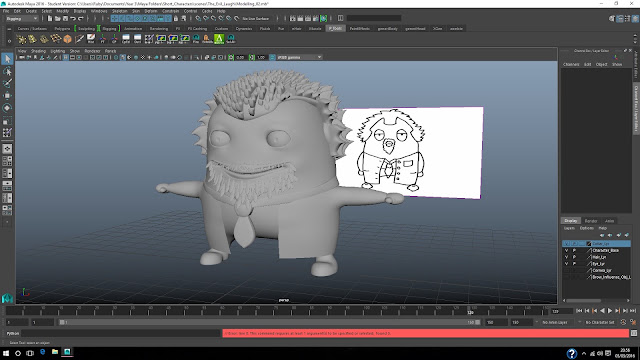The image size is (640, 360).
Task: Toggle playback P of Hair_Lyr layer
Action: [x=574, y=257]
